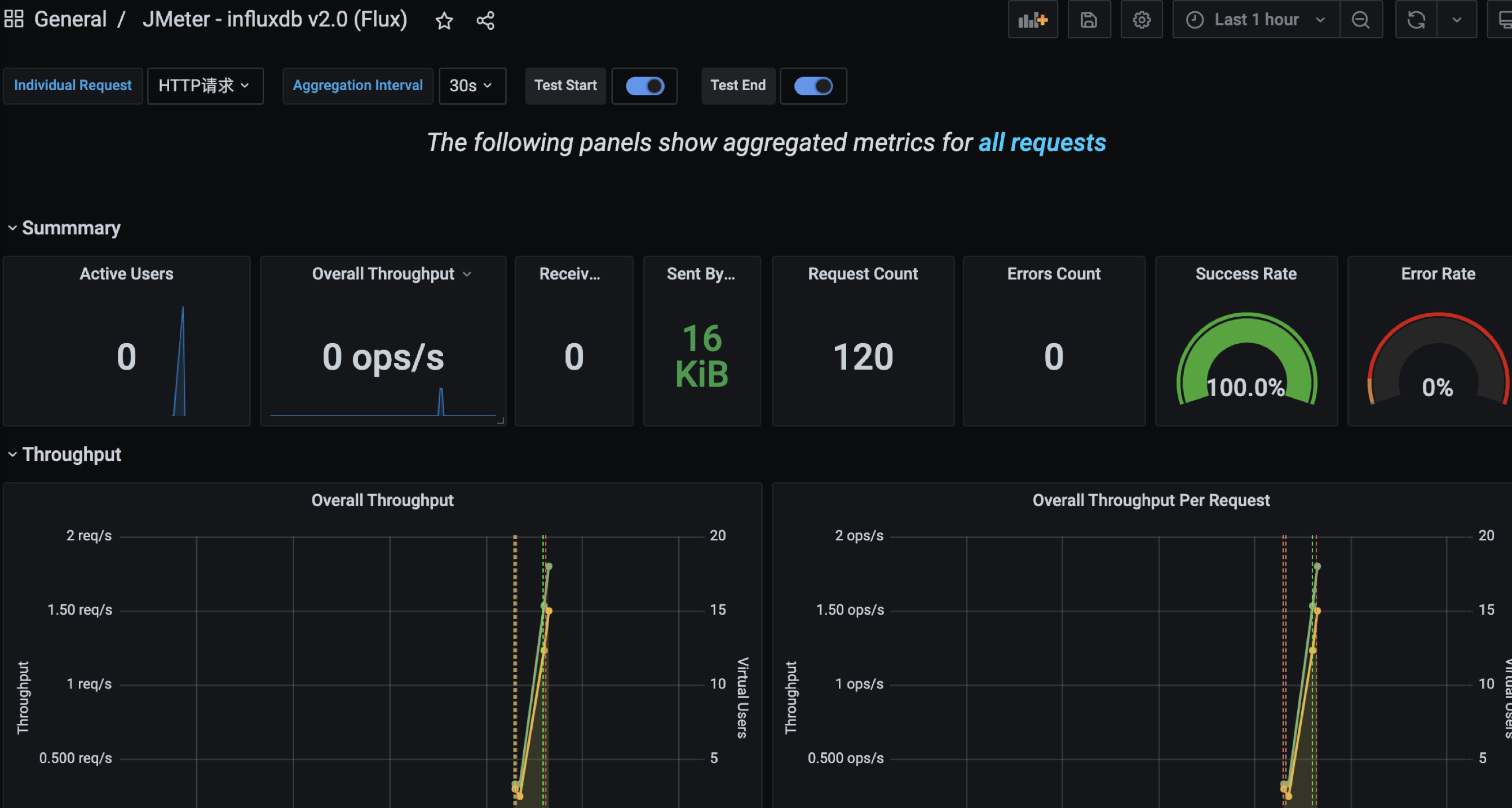Refresh the dashboard with the refresh icon
The image size is (1512, 808).
pyautogui.click(x=1416, y=19)
